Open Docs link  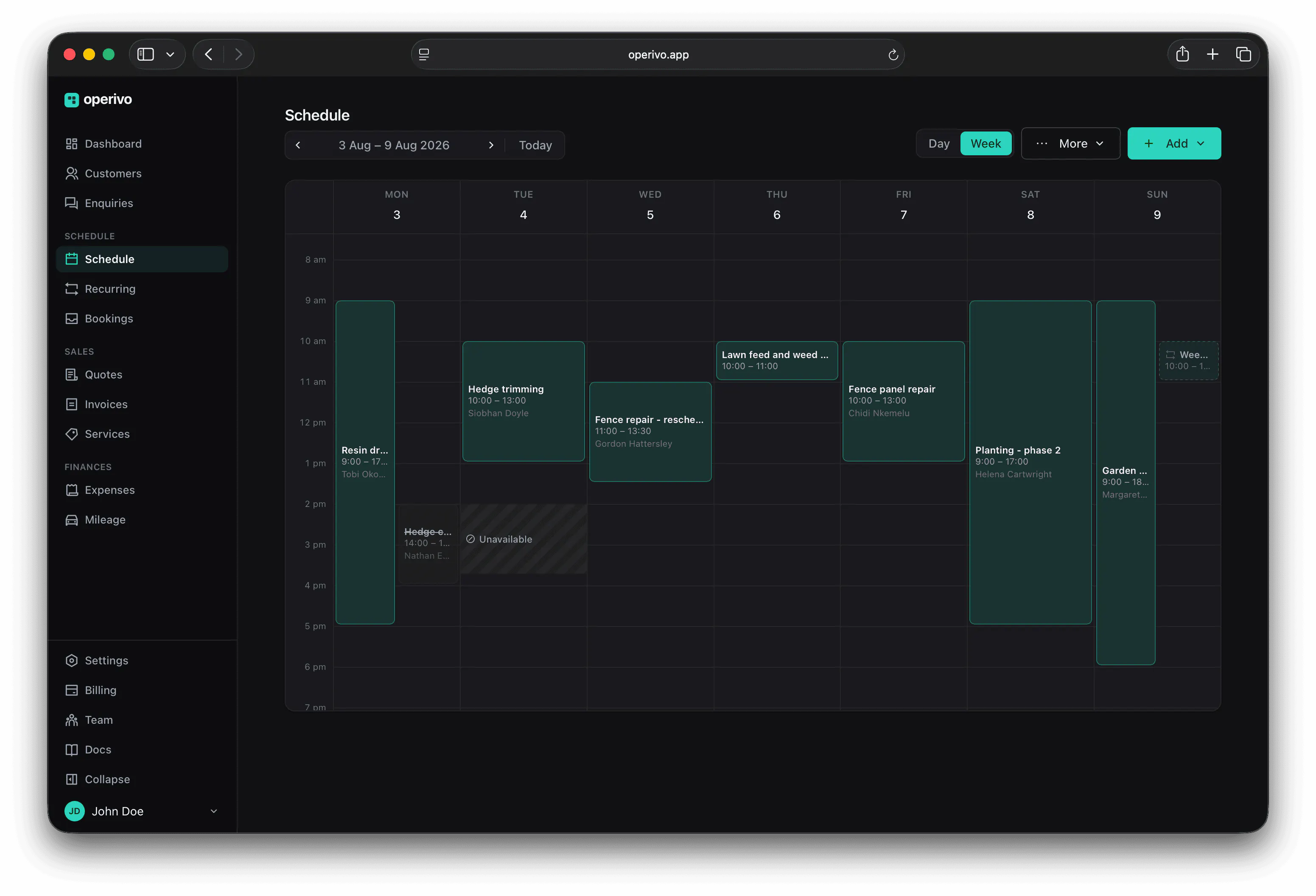tap(142, 749)
